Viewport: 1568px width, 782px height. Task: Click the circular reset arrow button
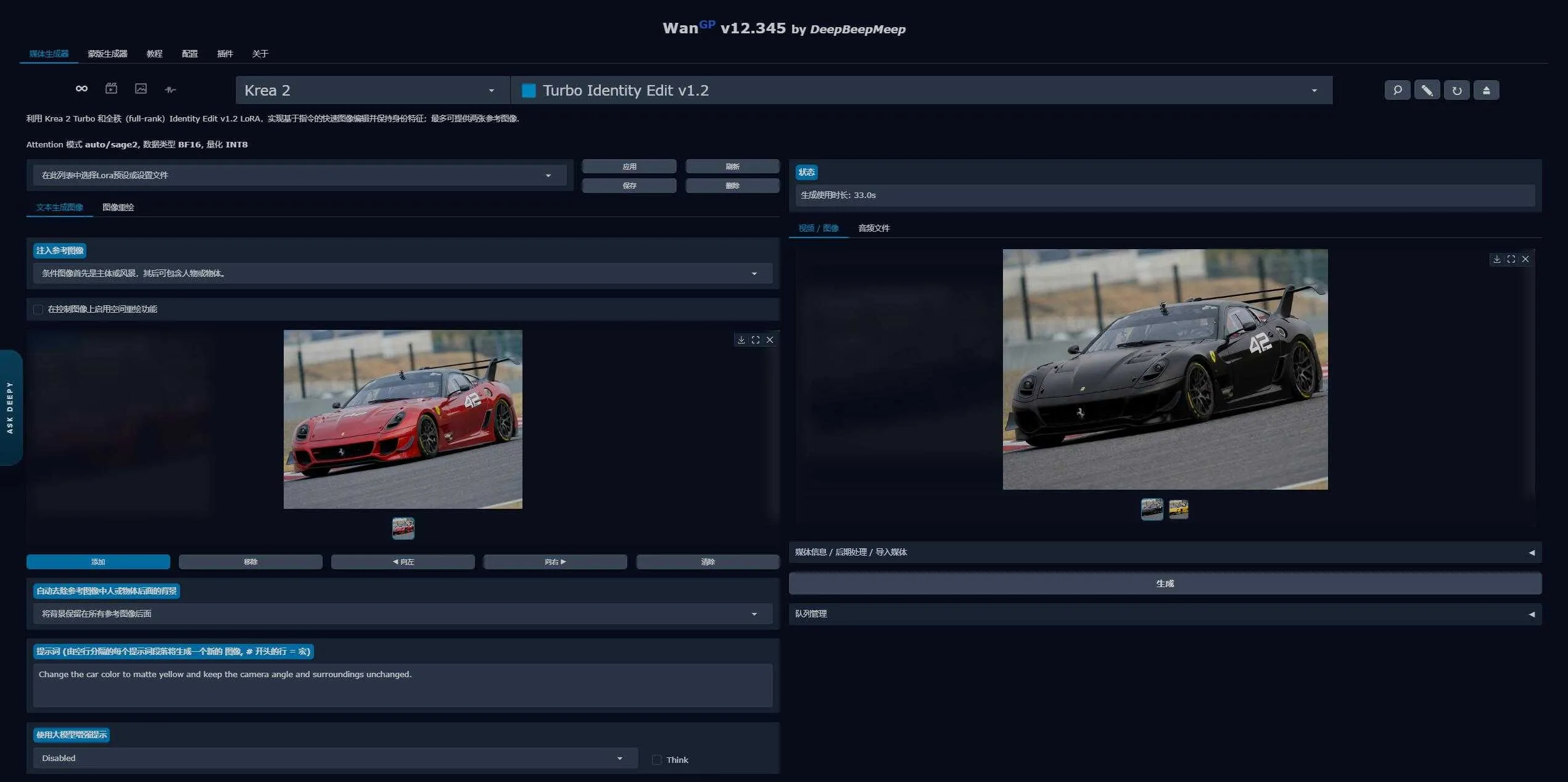tap(1456, 90)
